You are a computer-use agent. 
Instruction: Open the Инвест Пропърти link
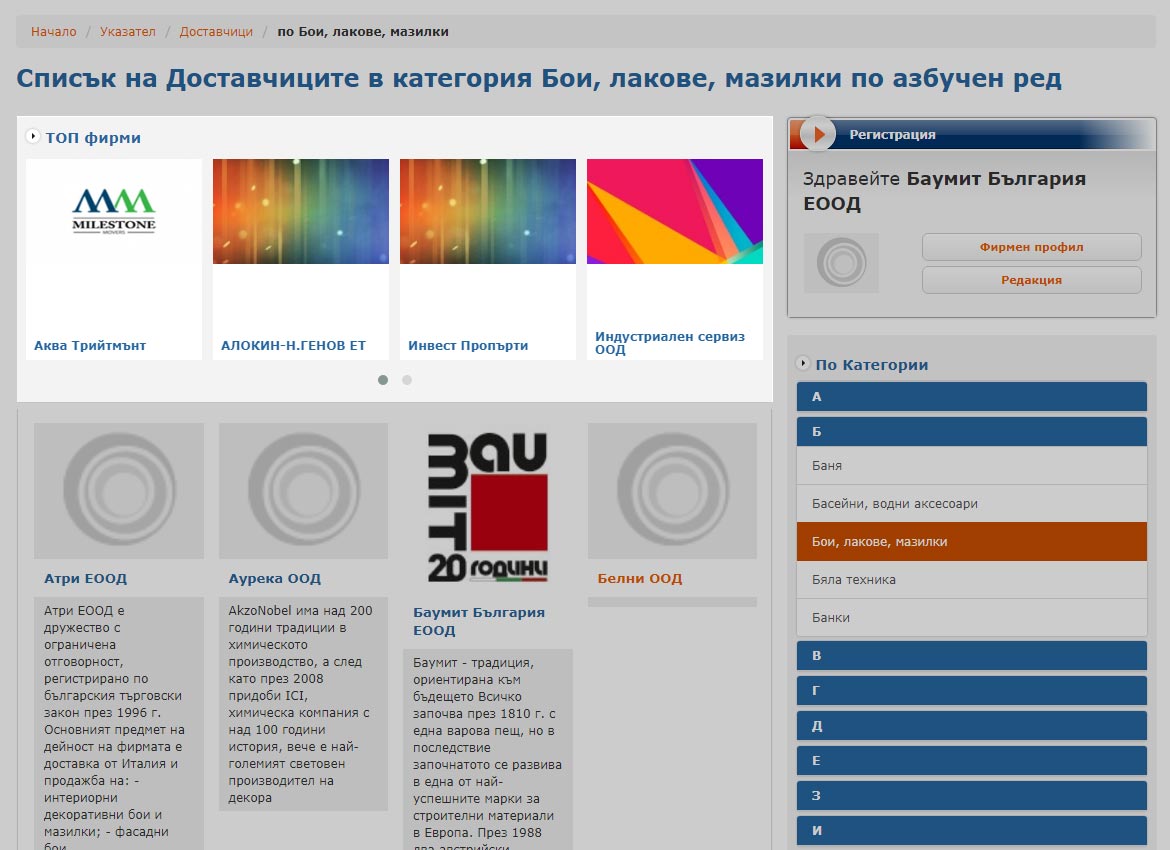[x=468, y=346]
